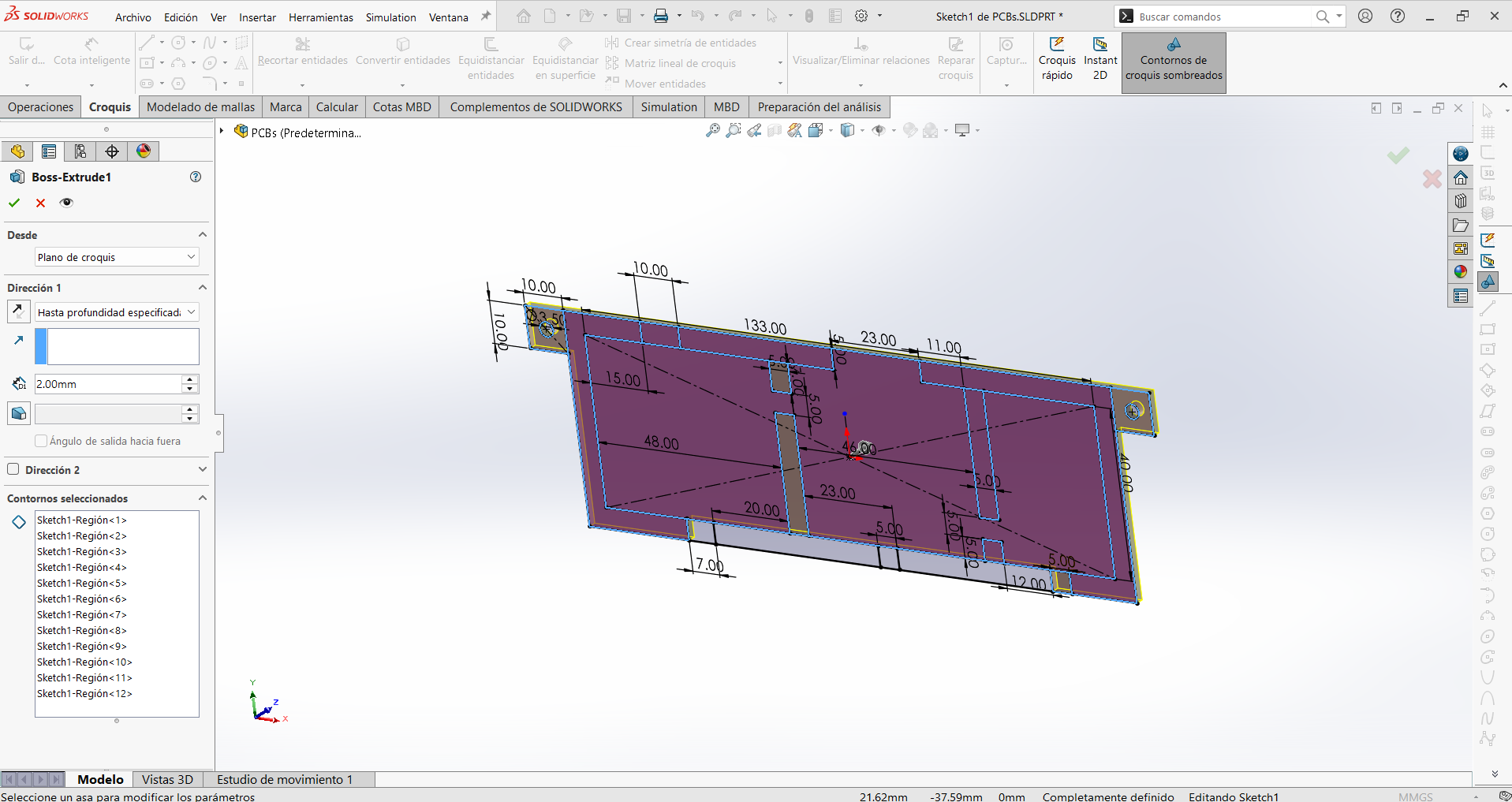Open Plano de croquis dropdown
This screenshot has height=802, width=1512.
tap(117, 257)
